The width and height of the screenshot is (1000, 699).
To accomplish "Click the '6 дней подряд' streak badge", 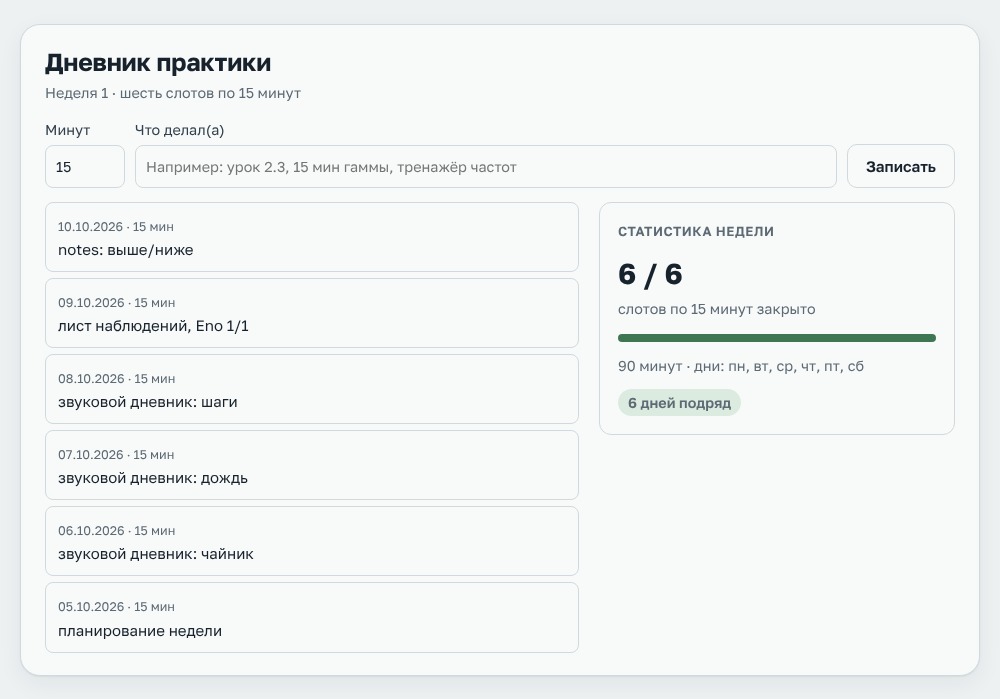I will [x=679, y=403].
